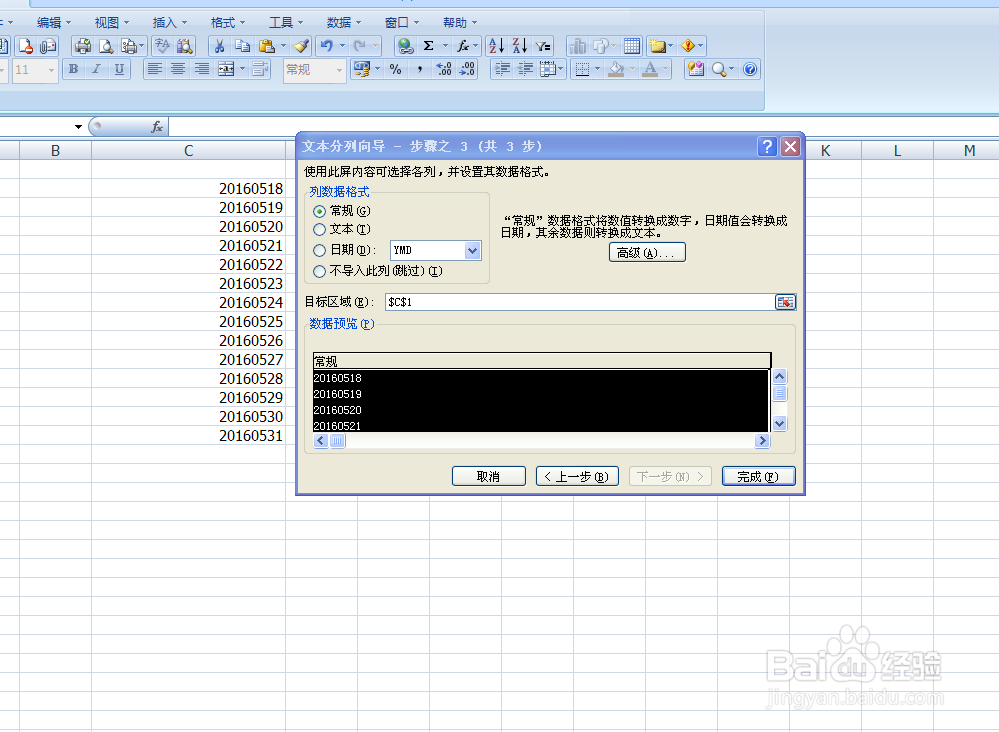Click the Spelling check icon
This screenshot has height=732, width=999.
pyautogui.click(x=162, y=46)
